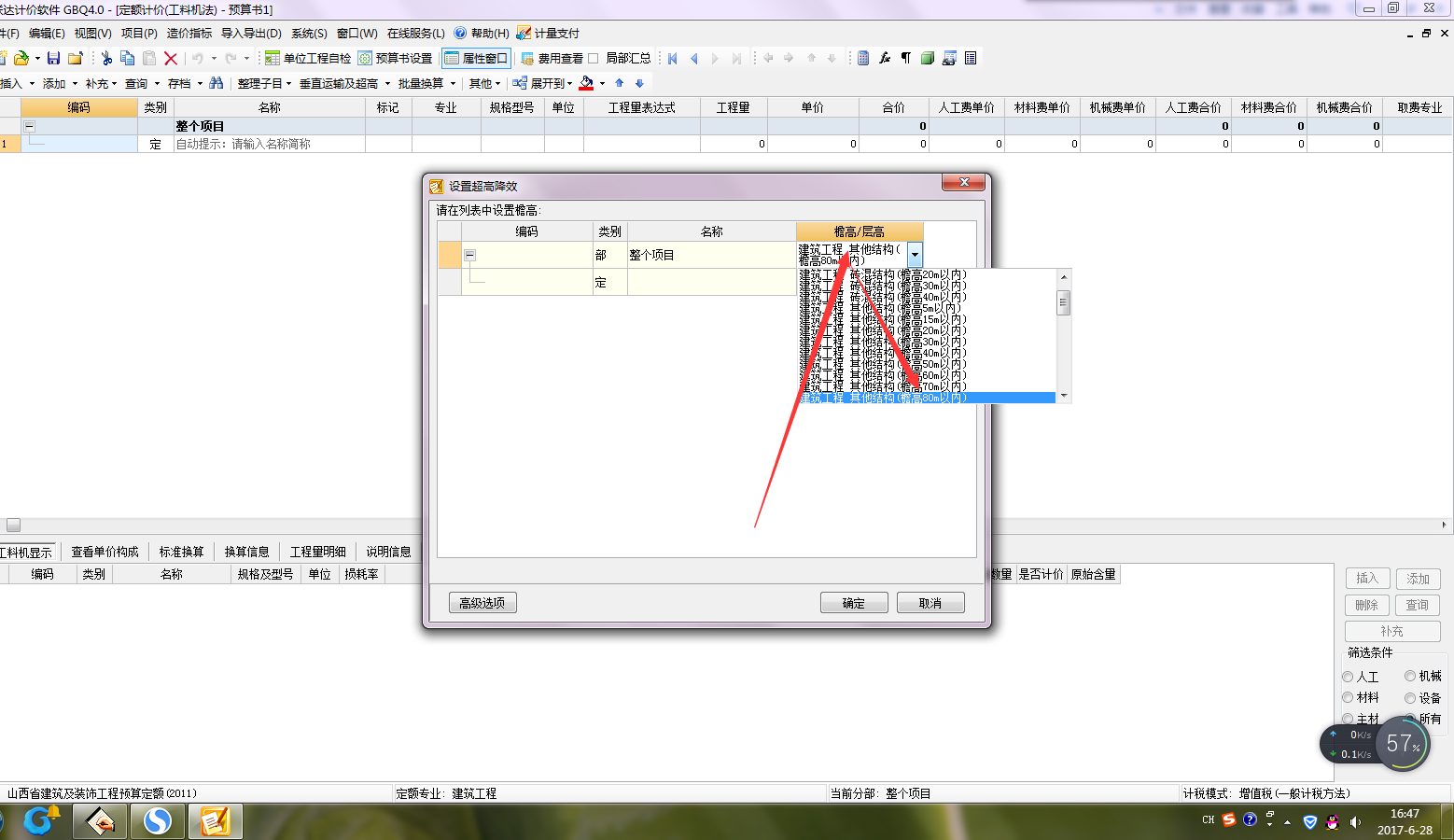Open 预算书设置 from the toolbar
This screenshot has height=840, width=1454.
point(395,58)
